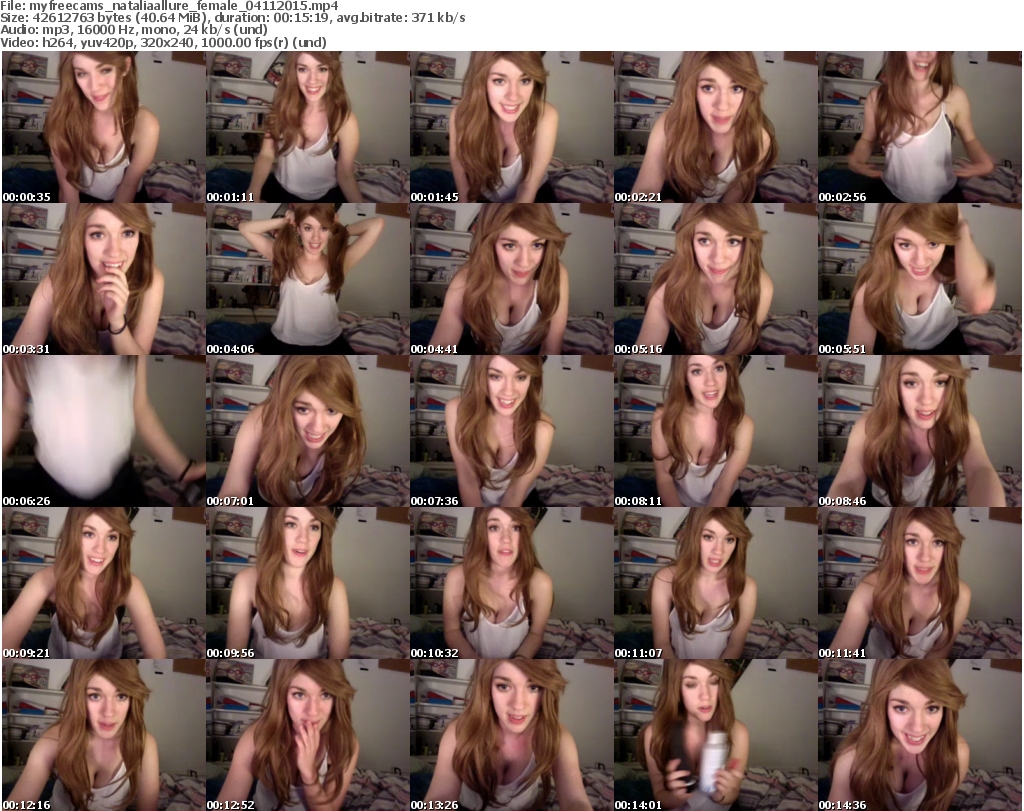Click the thumbnail with timestamp 00:10:32

pyautogui.click(x=511, y=583)
